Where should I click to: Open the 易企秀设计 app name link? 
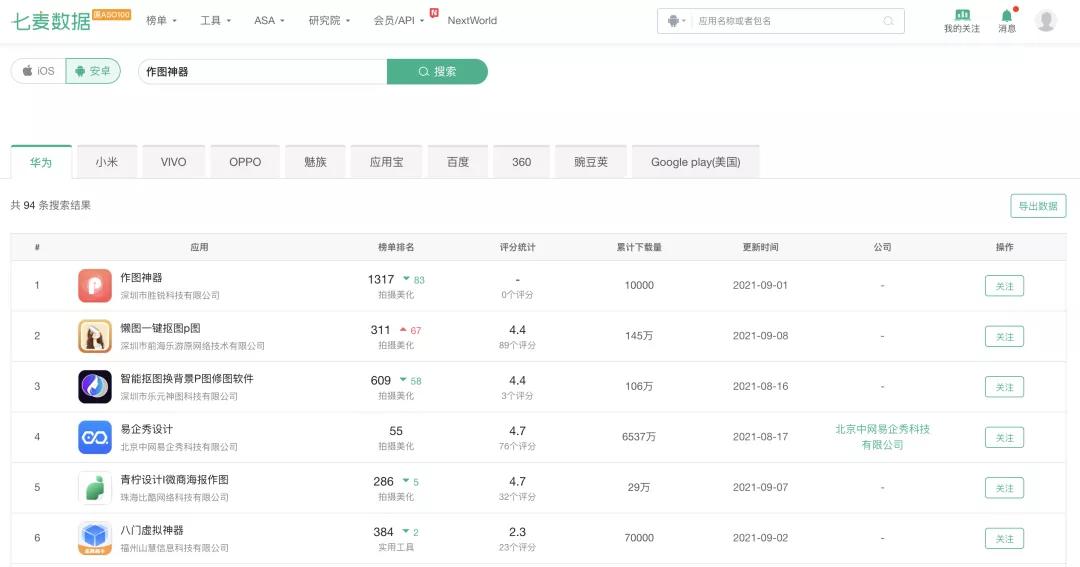[x=147, y=429]
